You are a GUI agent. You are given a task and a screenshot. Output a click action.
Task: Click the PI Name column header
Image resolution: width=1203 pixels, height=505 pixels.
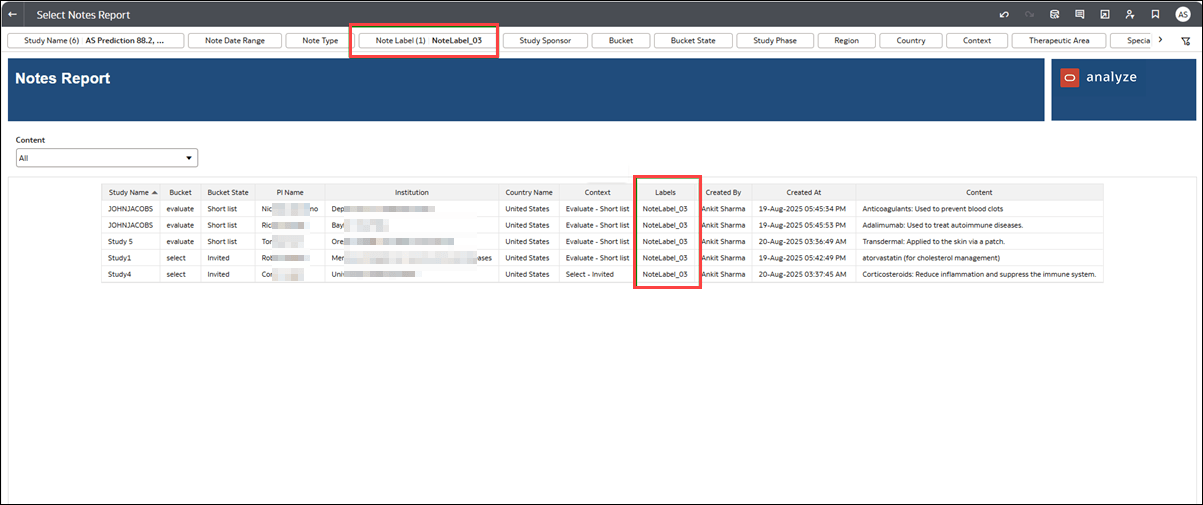[x=290, y=192]
